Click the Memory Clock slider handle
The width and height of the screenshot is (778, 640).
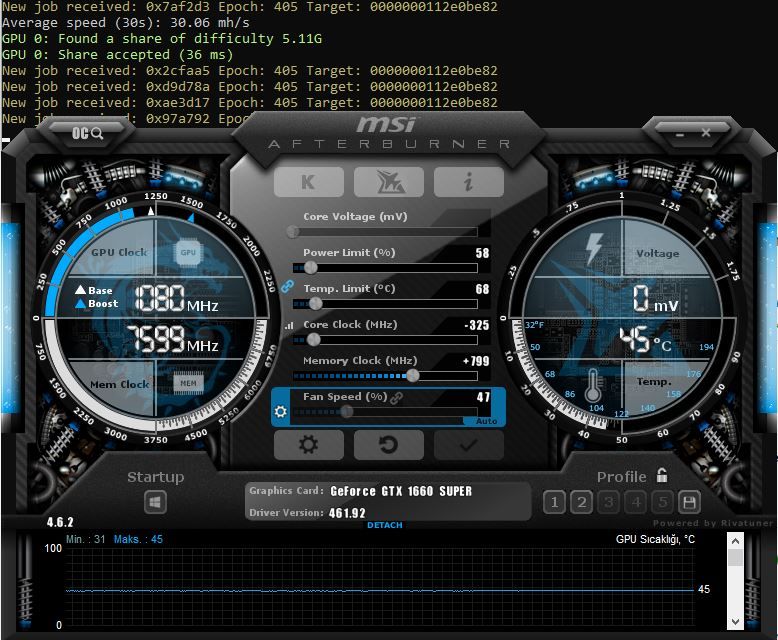coord(413,376)
